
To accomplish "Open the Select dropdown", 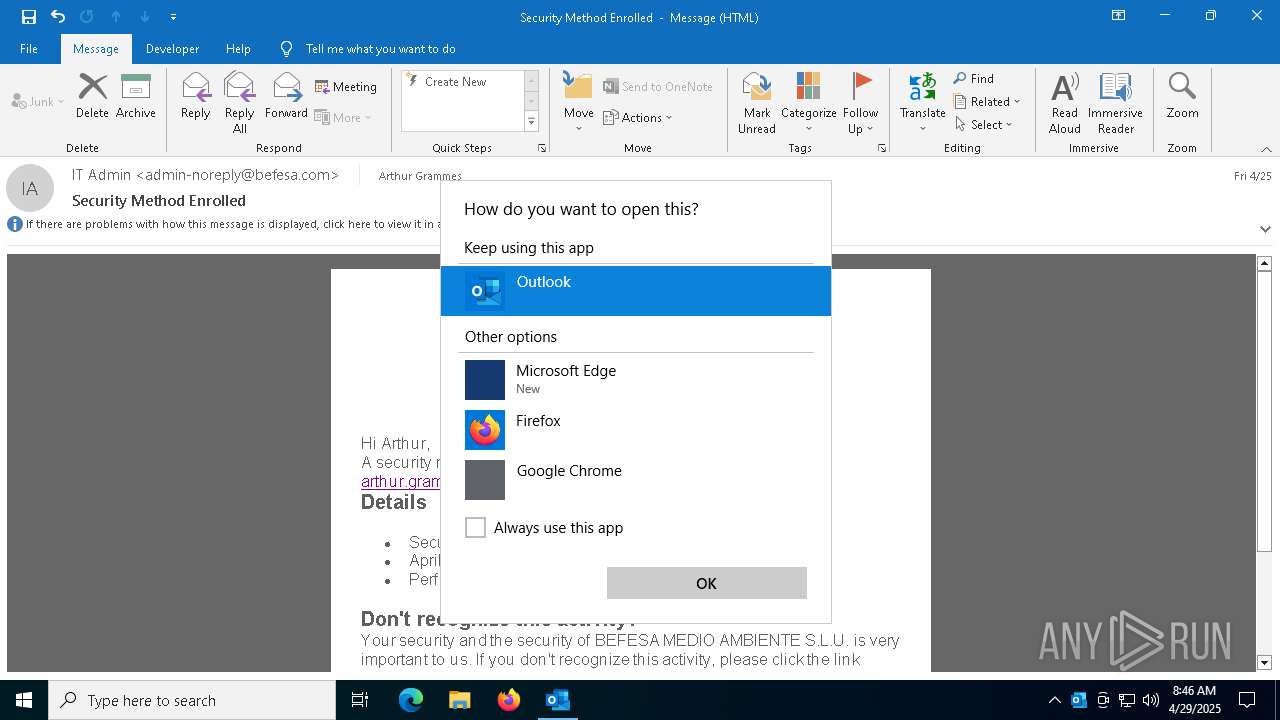I will tap(984, 124).
